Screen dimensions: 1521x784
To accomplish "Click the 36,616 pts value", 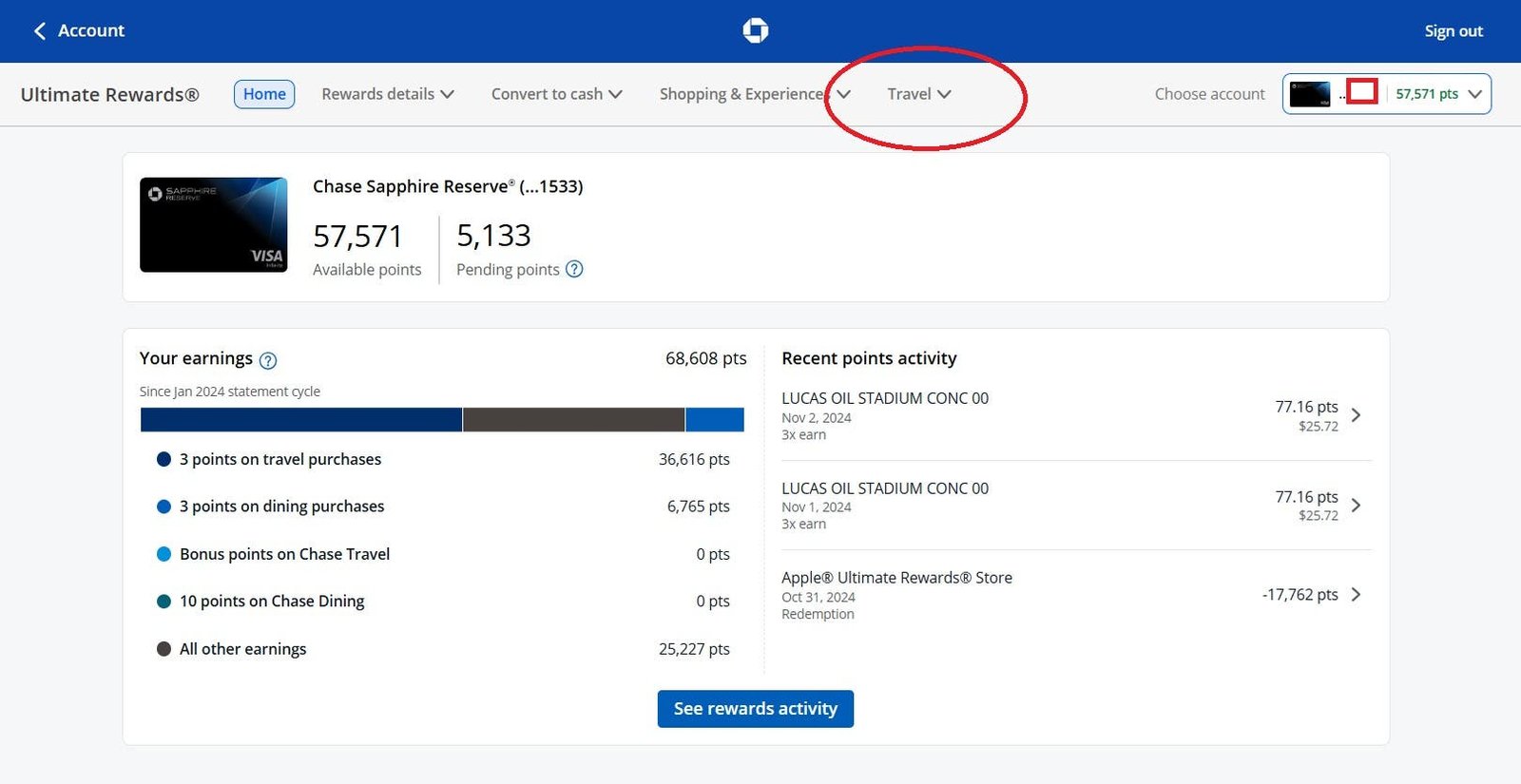I will (694, 459).
